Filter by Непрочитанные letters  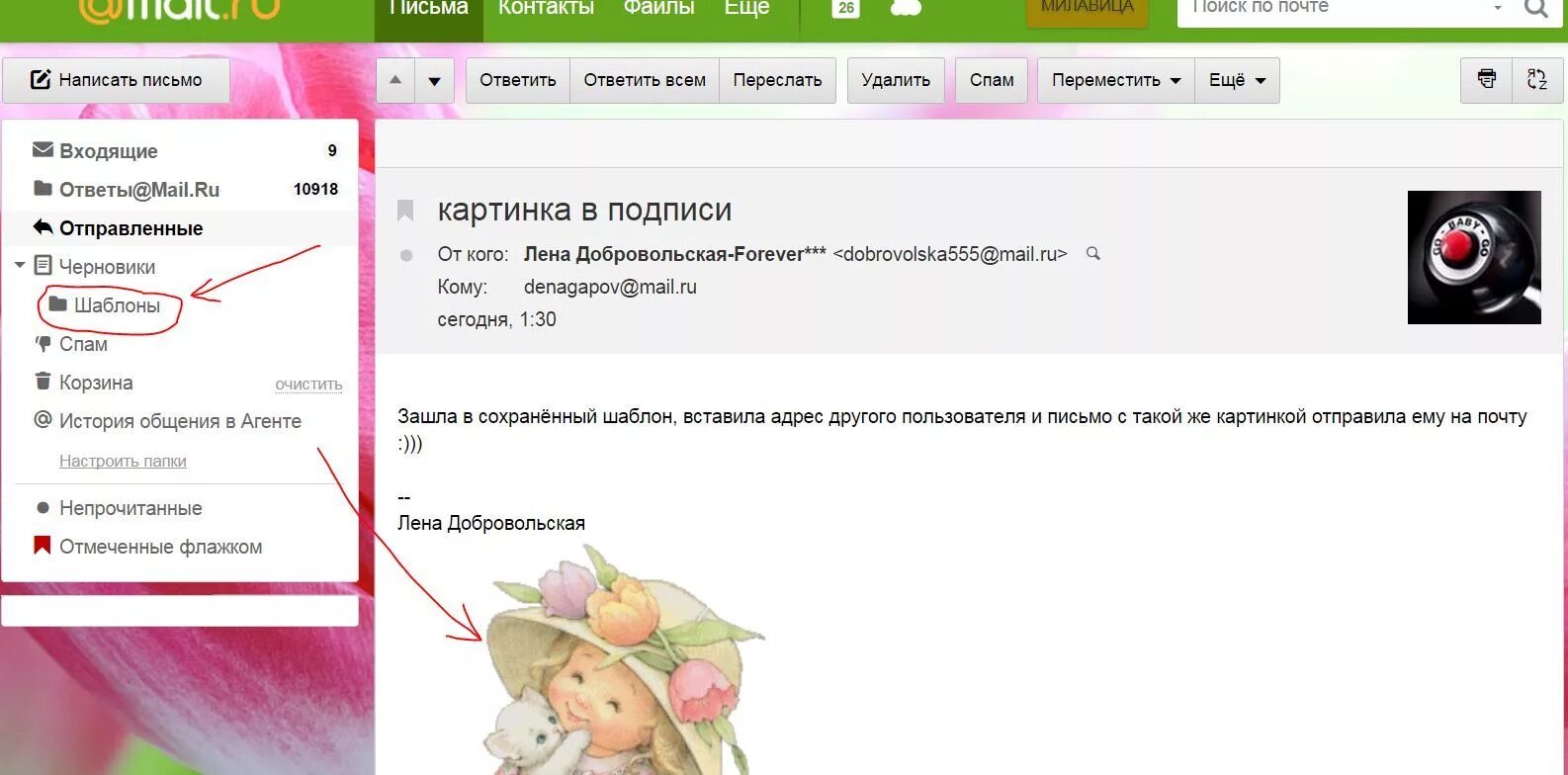(x=131, y=508)
